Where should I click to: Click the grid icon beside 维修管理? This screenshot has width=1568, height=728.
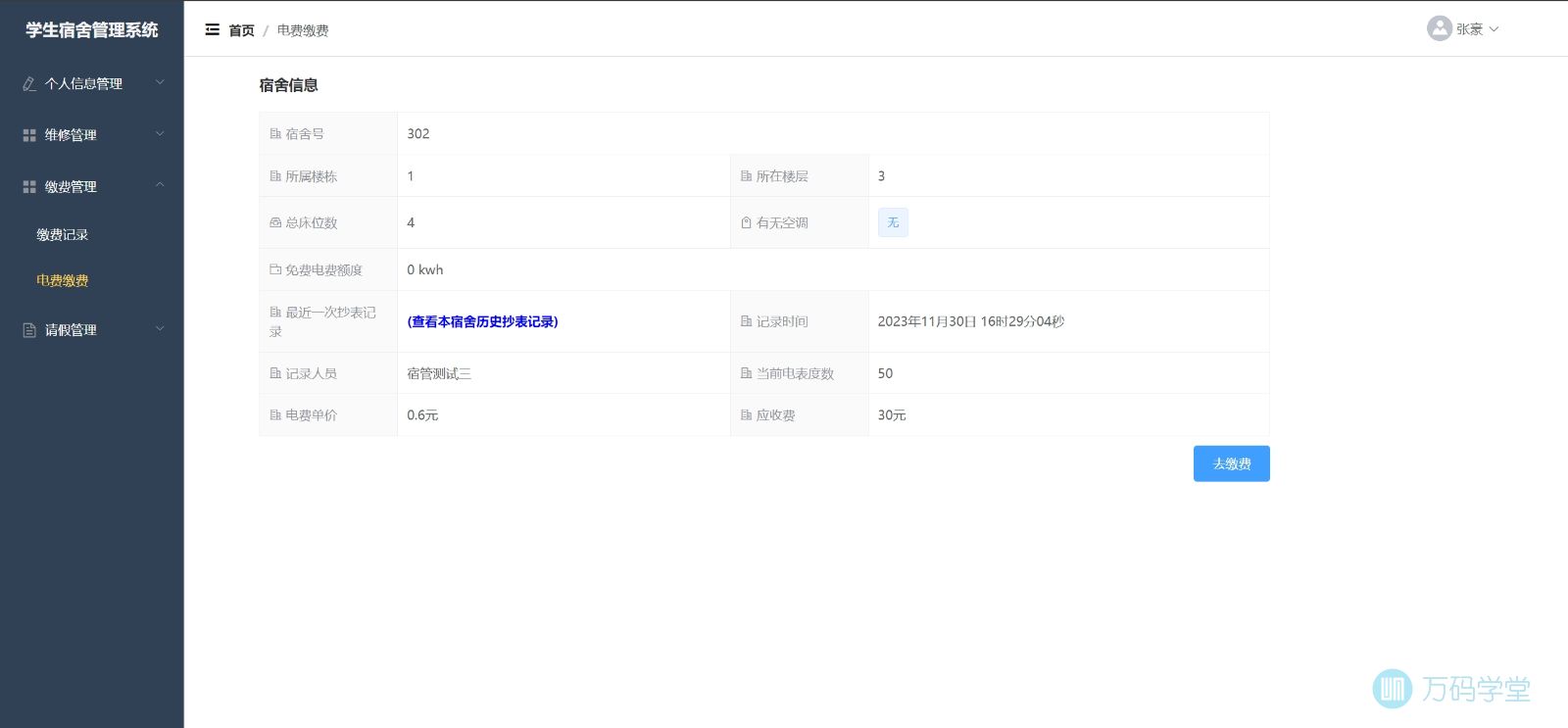29,135
